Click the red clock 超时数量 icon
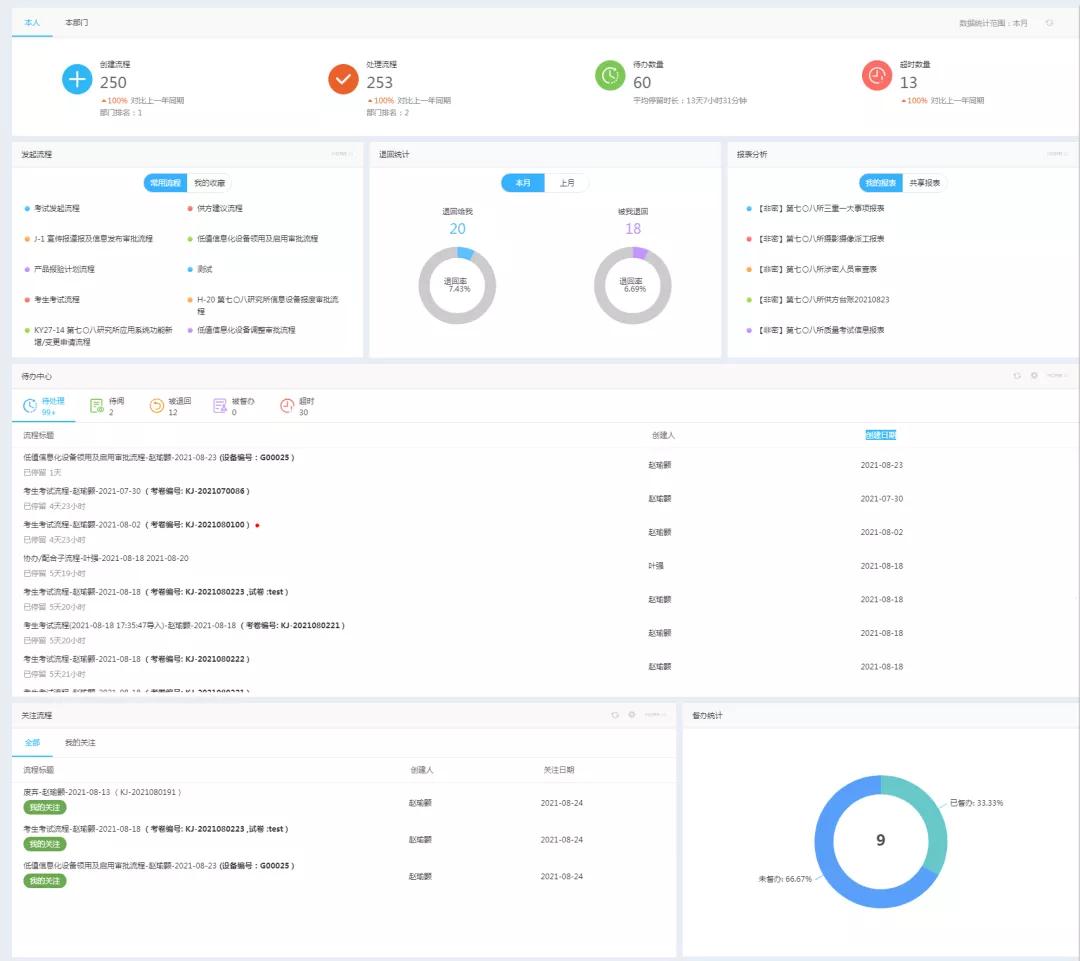This screenshot has width=1080, height=961. tap(877, 76)
